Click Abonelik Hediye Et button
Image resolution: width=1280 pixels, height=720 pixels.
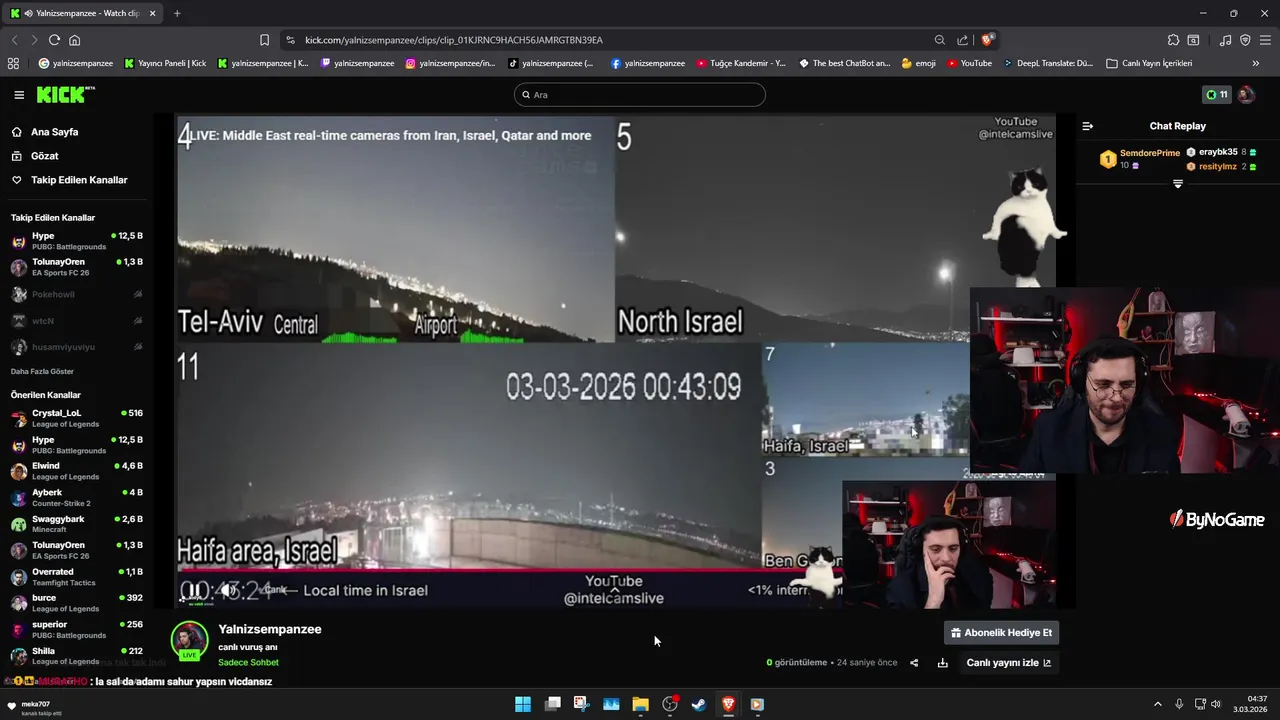coord(1001,632)
